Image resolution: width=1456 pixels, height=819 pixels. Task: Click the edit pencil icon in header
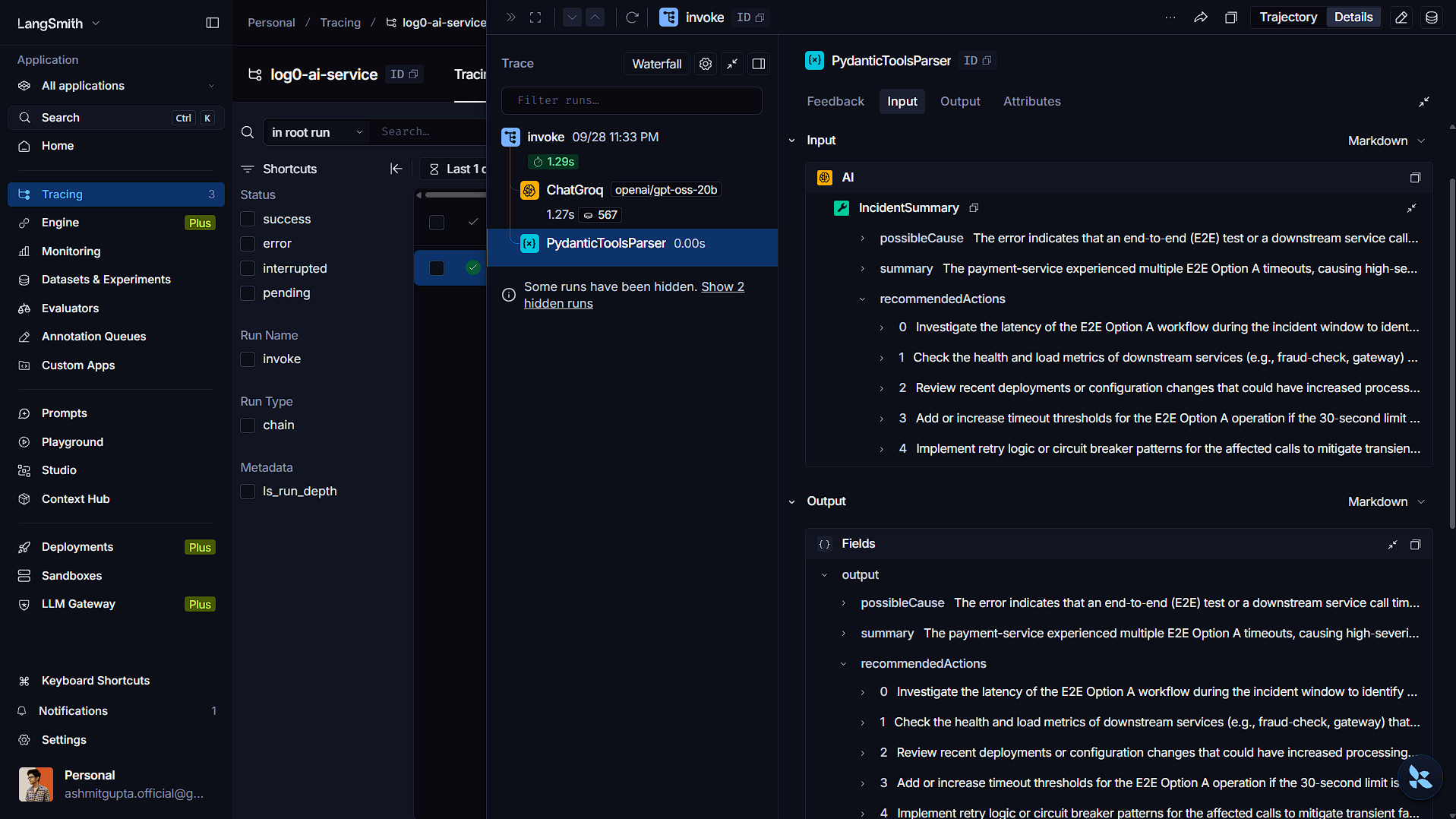1401,17
